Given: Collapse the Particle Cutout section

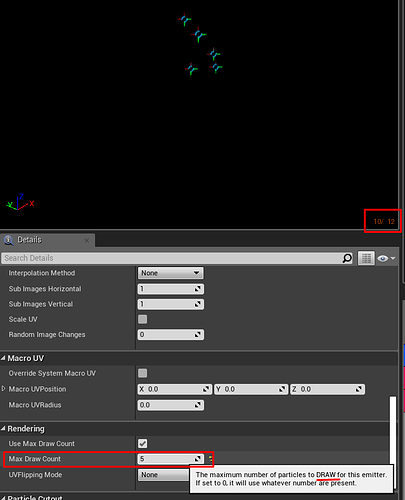Looking at the screenshot, I should (3, 498).
